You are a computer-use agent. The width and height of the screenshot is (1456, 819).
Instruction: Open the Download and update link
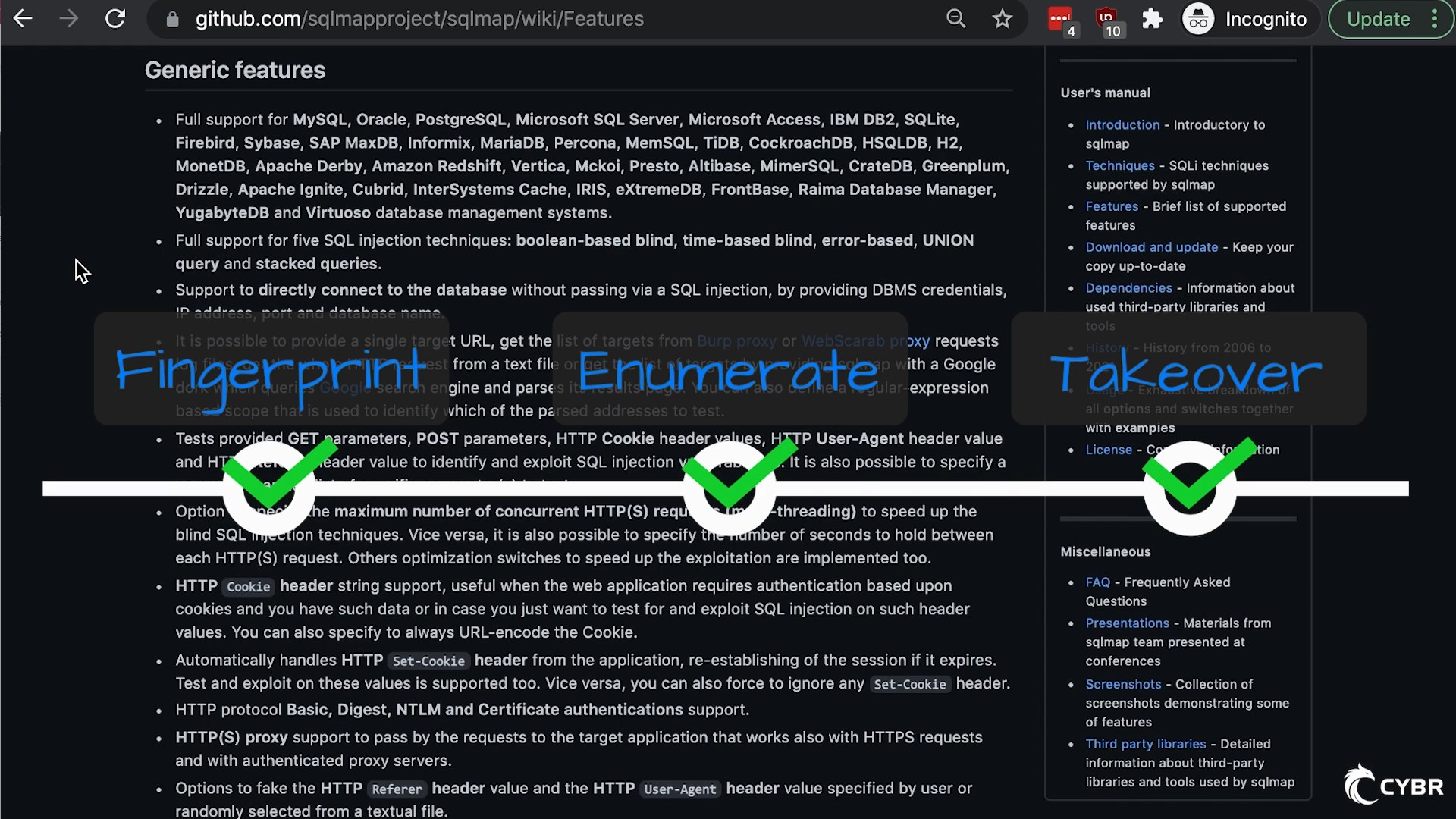pos(1151,247)
